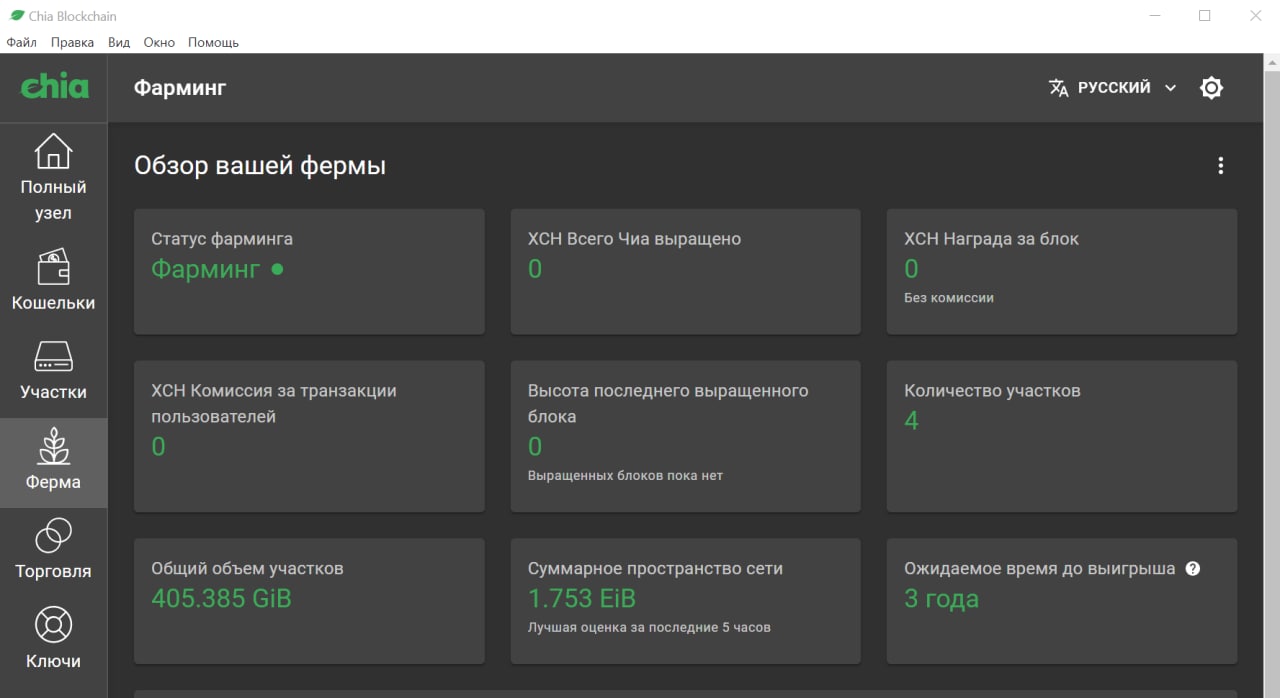Select the Ферма farm icon
Image resolution: width=1280 pixels, height=698 pixels.
[53, 447]
